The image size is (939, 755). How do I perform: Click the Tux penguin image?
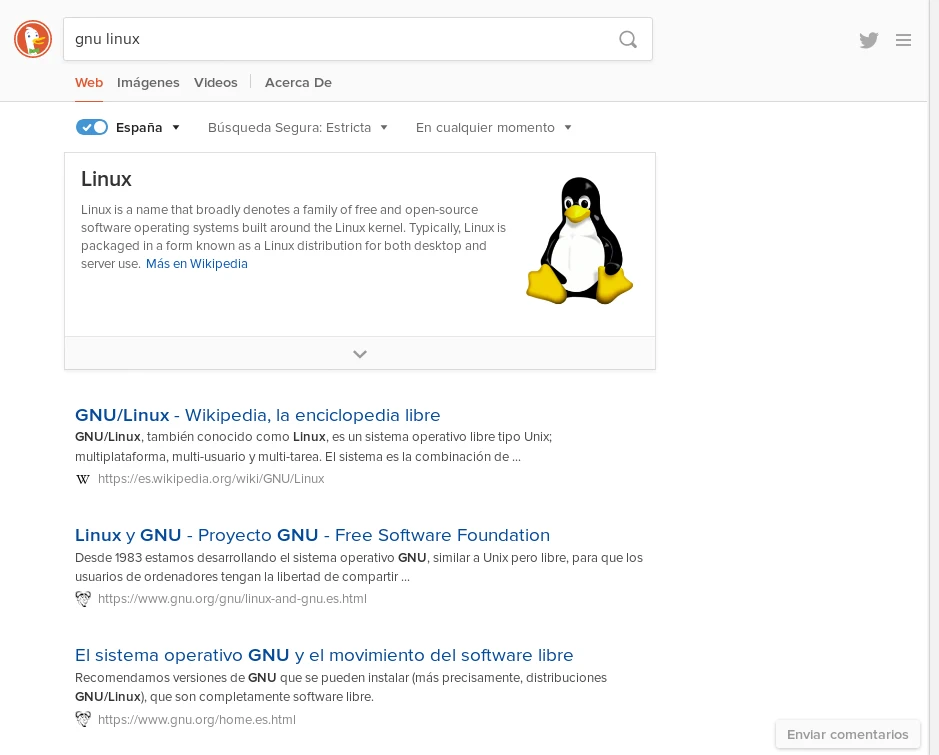pyautogui.click(x=579, y=241)
